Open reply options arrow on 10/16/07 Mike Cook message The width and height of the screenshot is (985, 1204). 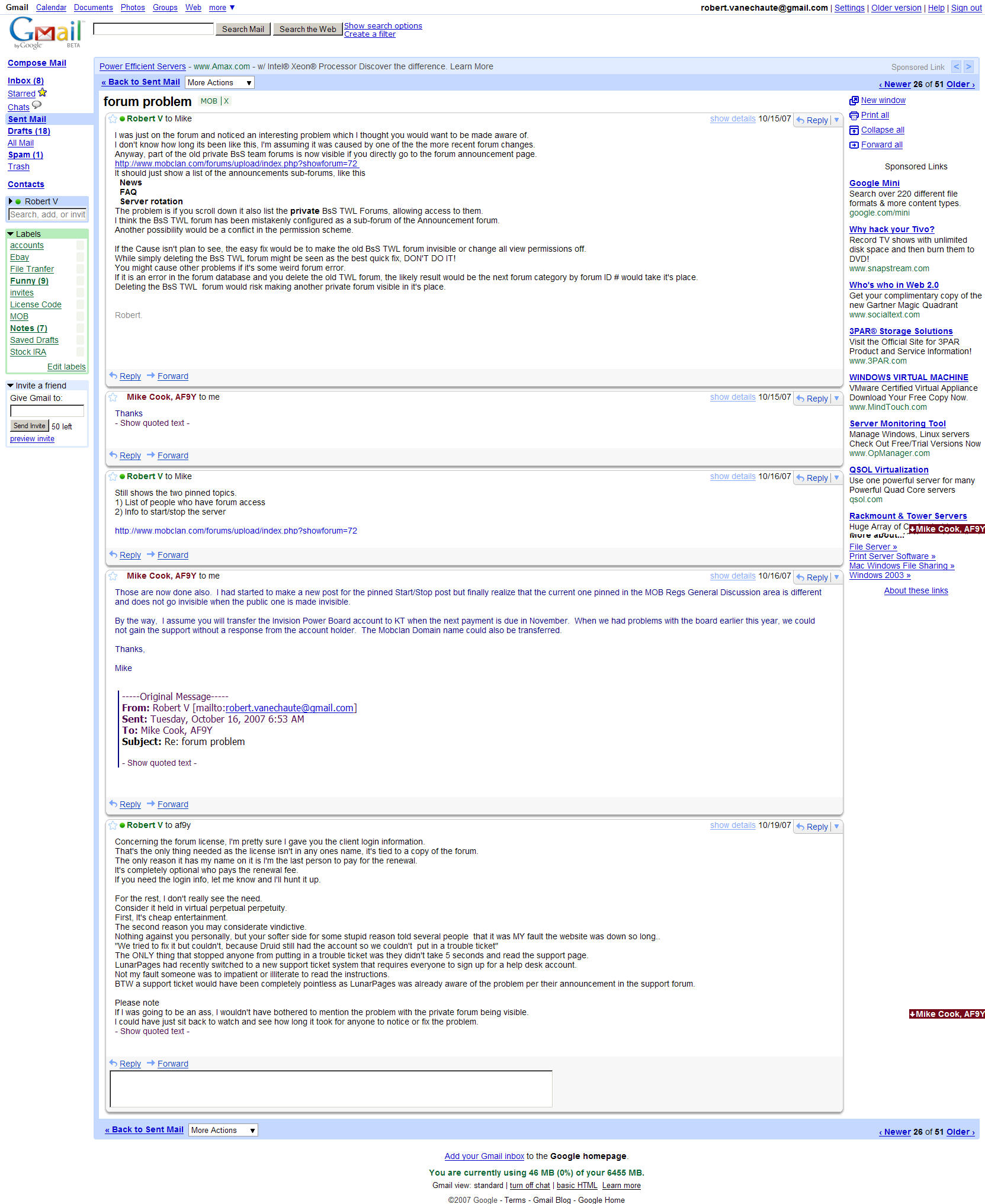pos(836,577)
